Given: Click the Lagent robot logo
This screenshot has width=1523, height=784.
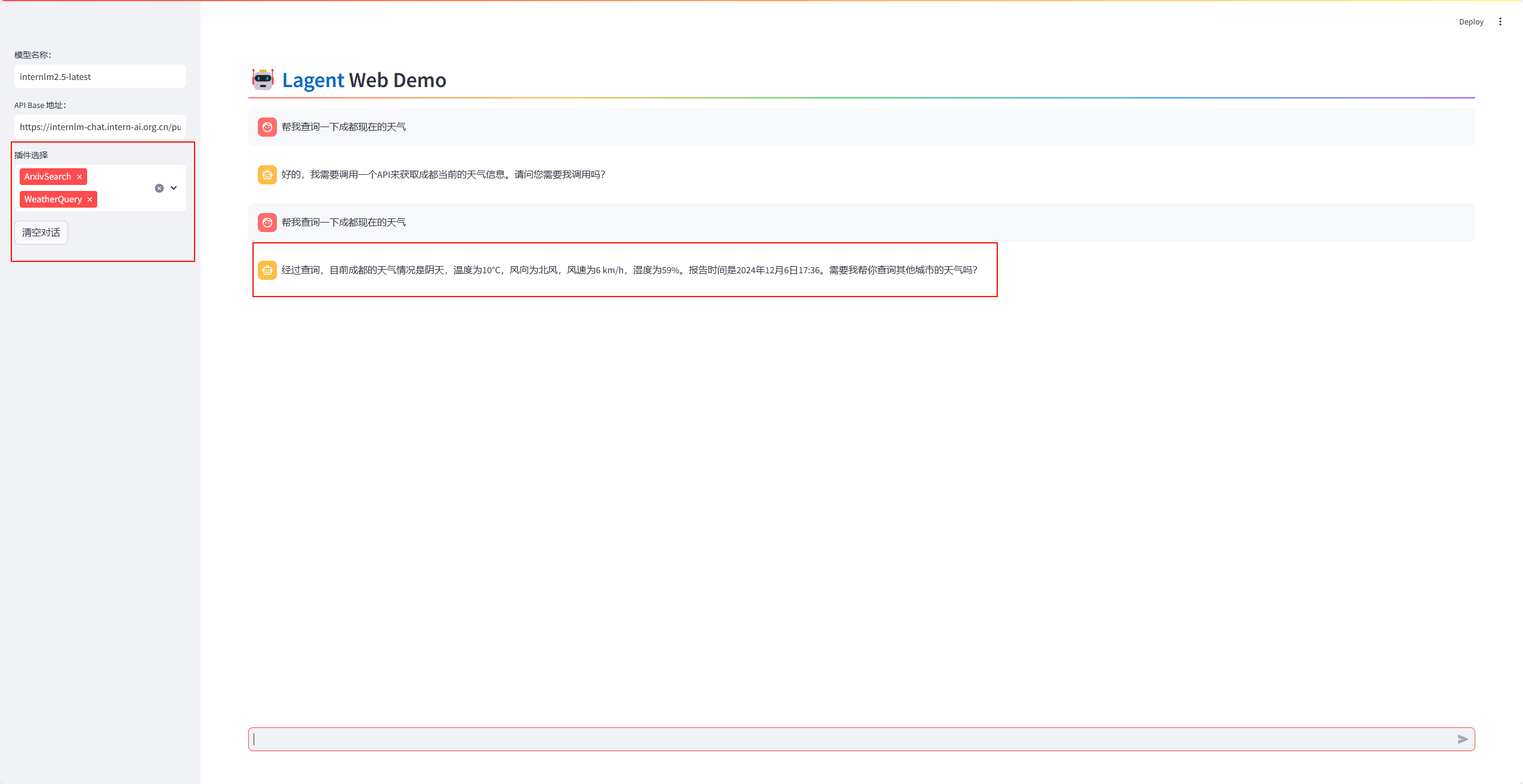Looking at the screenshot, I should [x=263, y=79].
